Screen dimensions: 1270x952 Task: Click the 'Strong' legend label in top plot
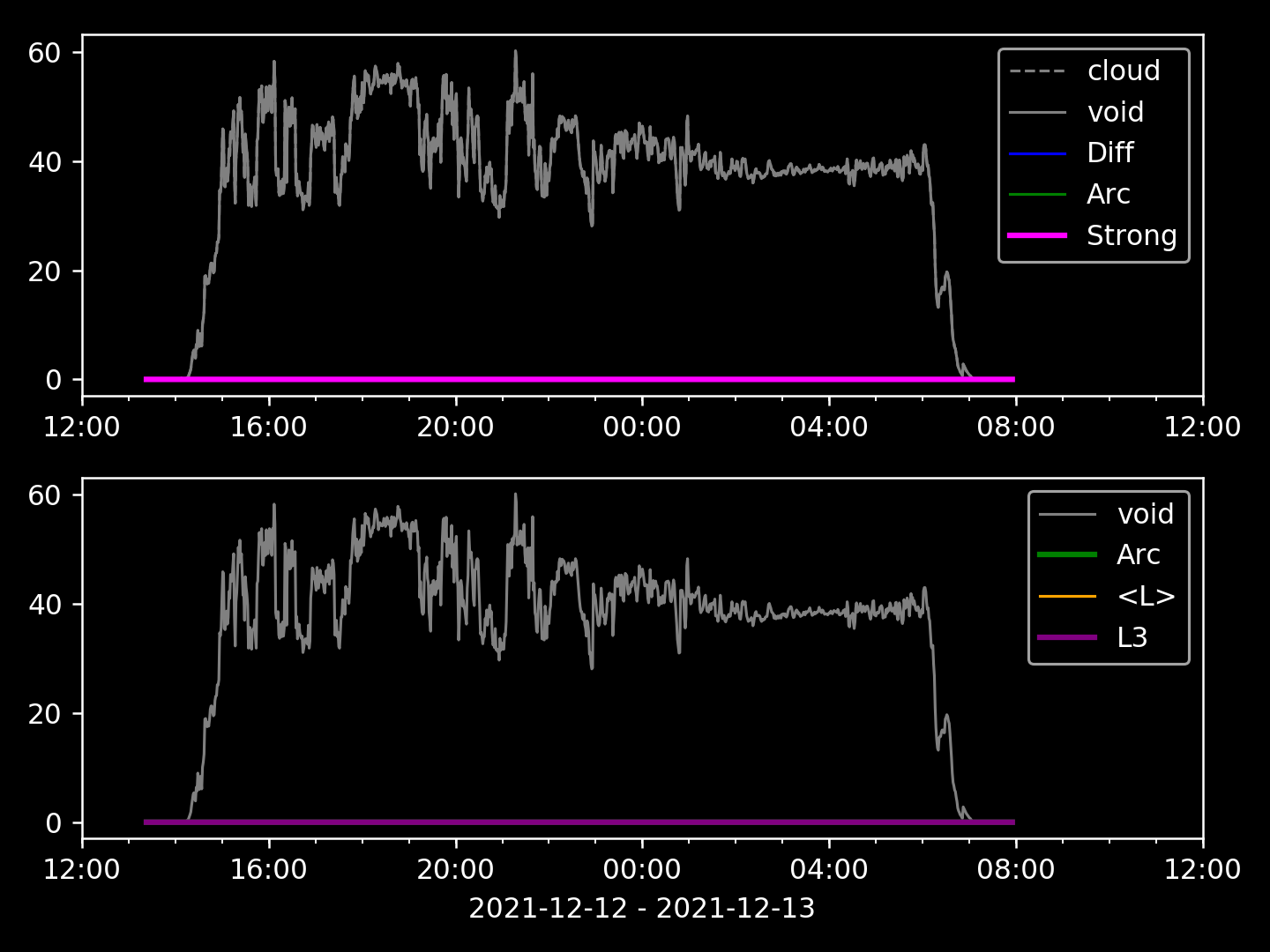(1132, 235)
